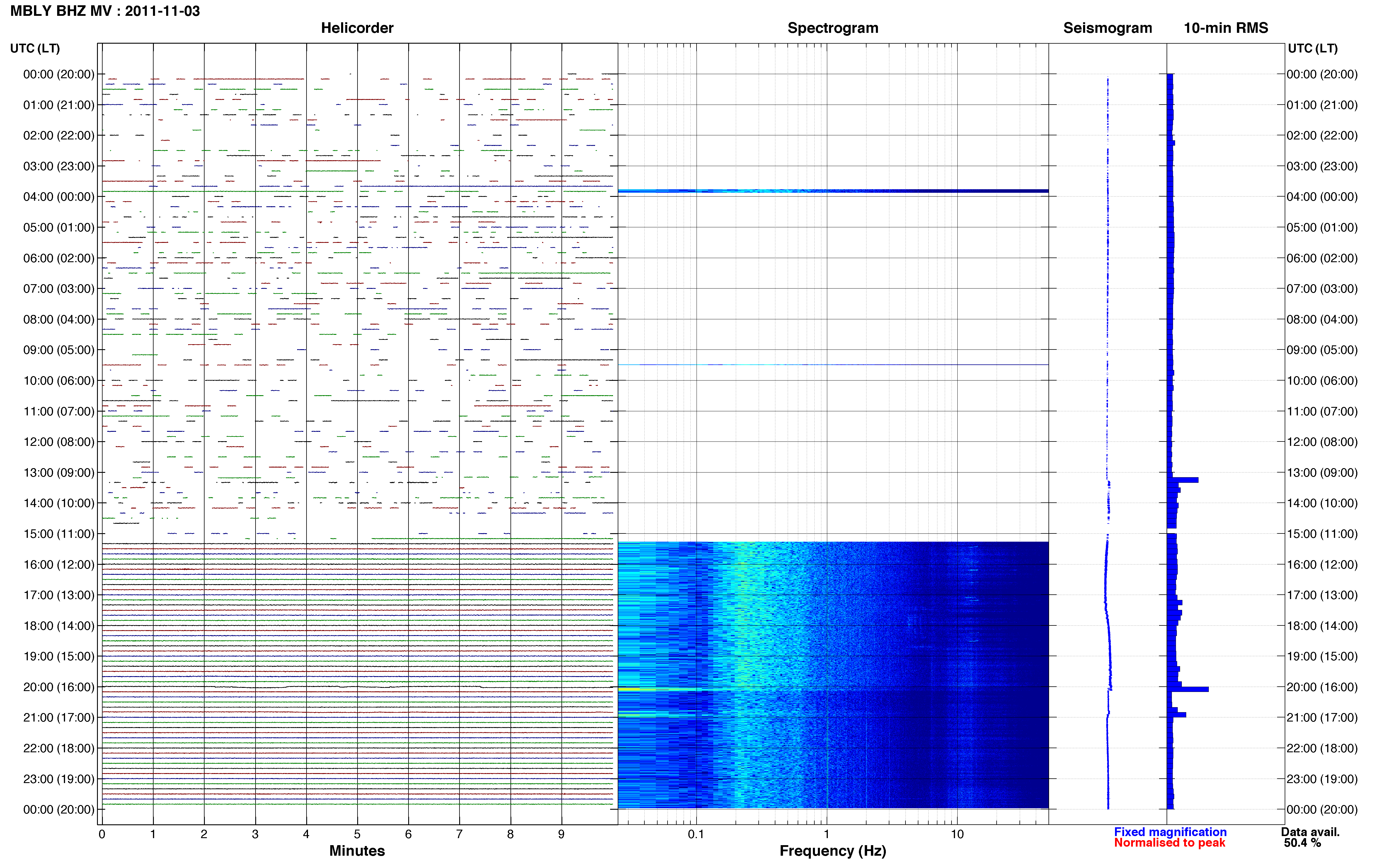Click the minute tick label '9'
The image size is (1389, 868).
point(561,834)
